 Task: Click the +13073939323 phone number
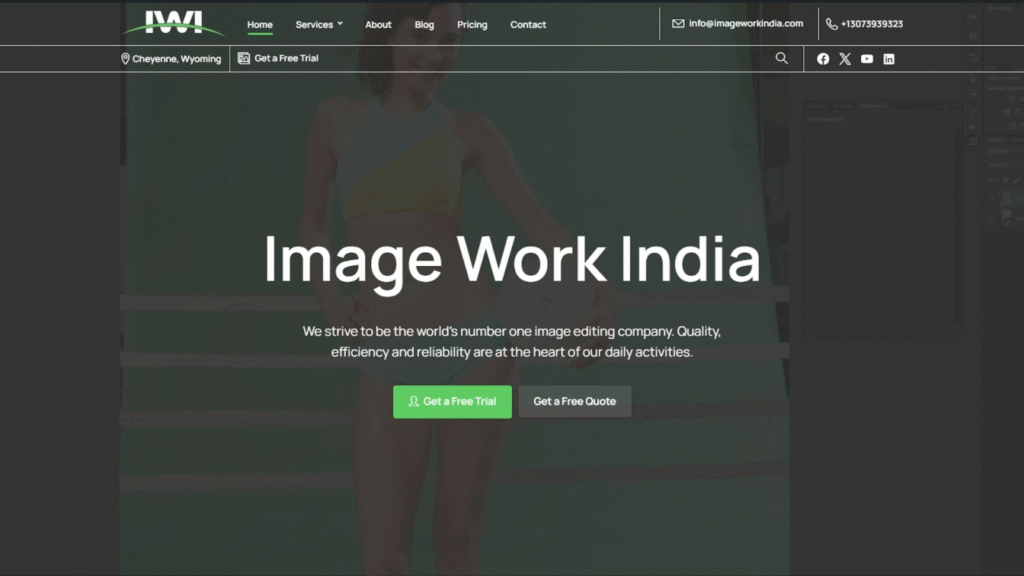tap(872, 24)
